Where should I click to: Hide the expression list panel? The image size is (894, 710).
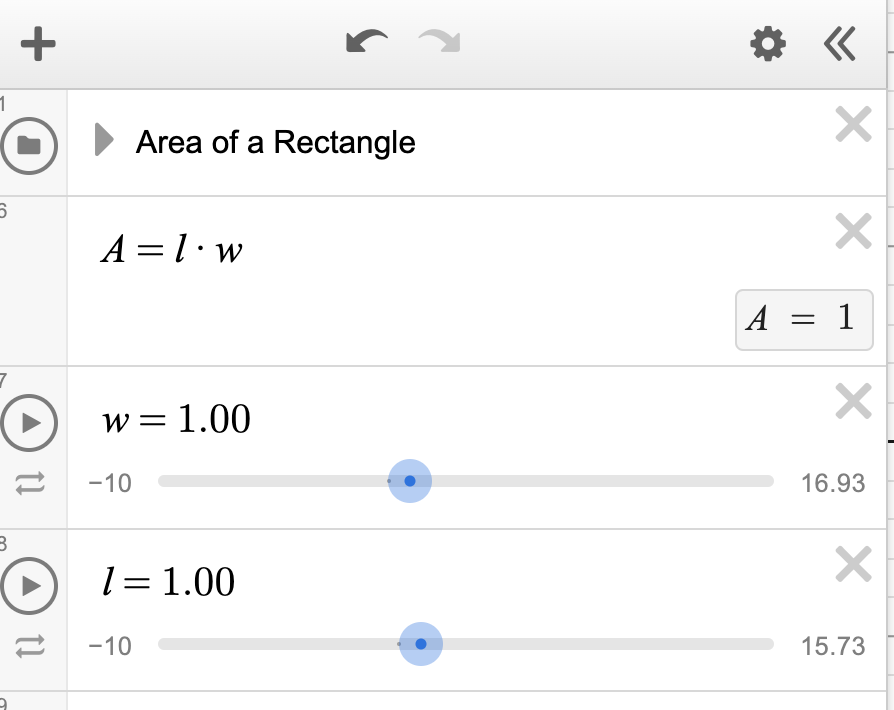tap(840, 43)
